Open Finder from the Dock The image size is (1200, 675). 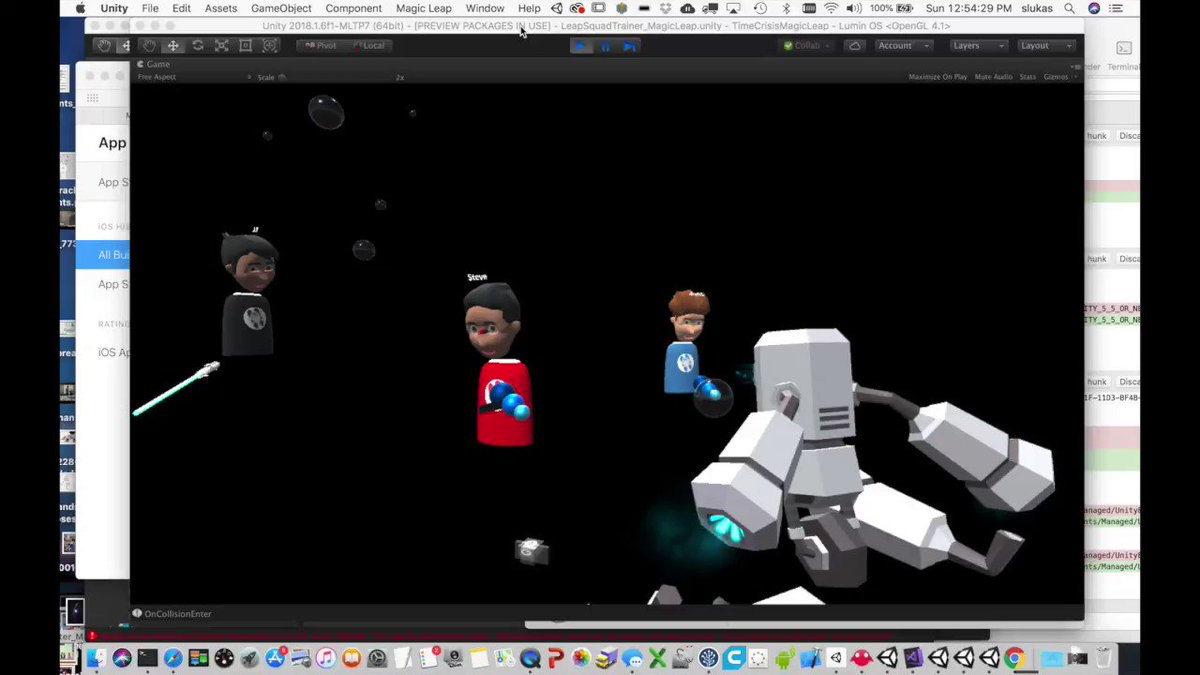point(96,658)
